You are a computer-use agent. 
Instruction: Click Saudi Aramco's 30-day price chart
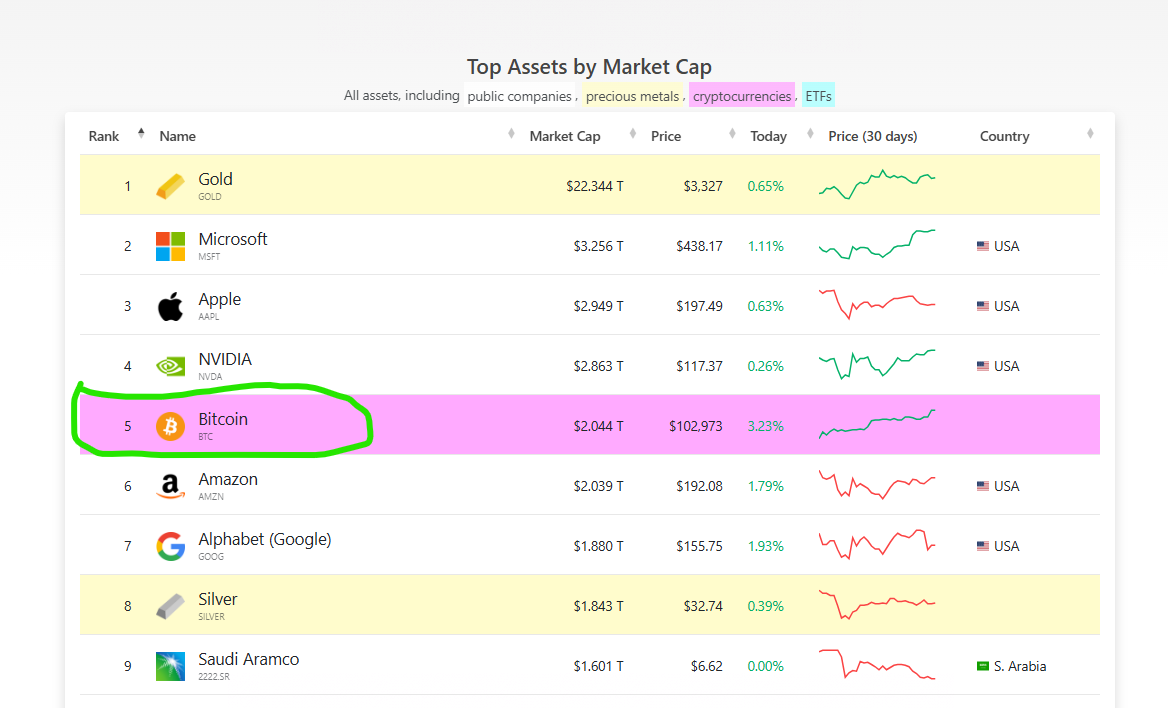(877, 664)
